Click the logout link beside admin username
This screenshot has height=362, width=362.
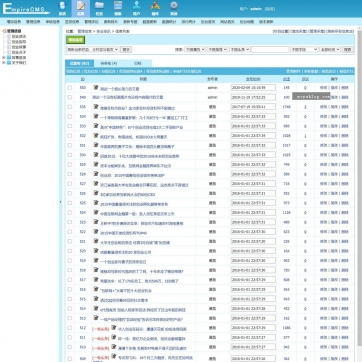pos(270,9)
